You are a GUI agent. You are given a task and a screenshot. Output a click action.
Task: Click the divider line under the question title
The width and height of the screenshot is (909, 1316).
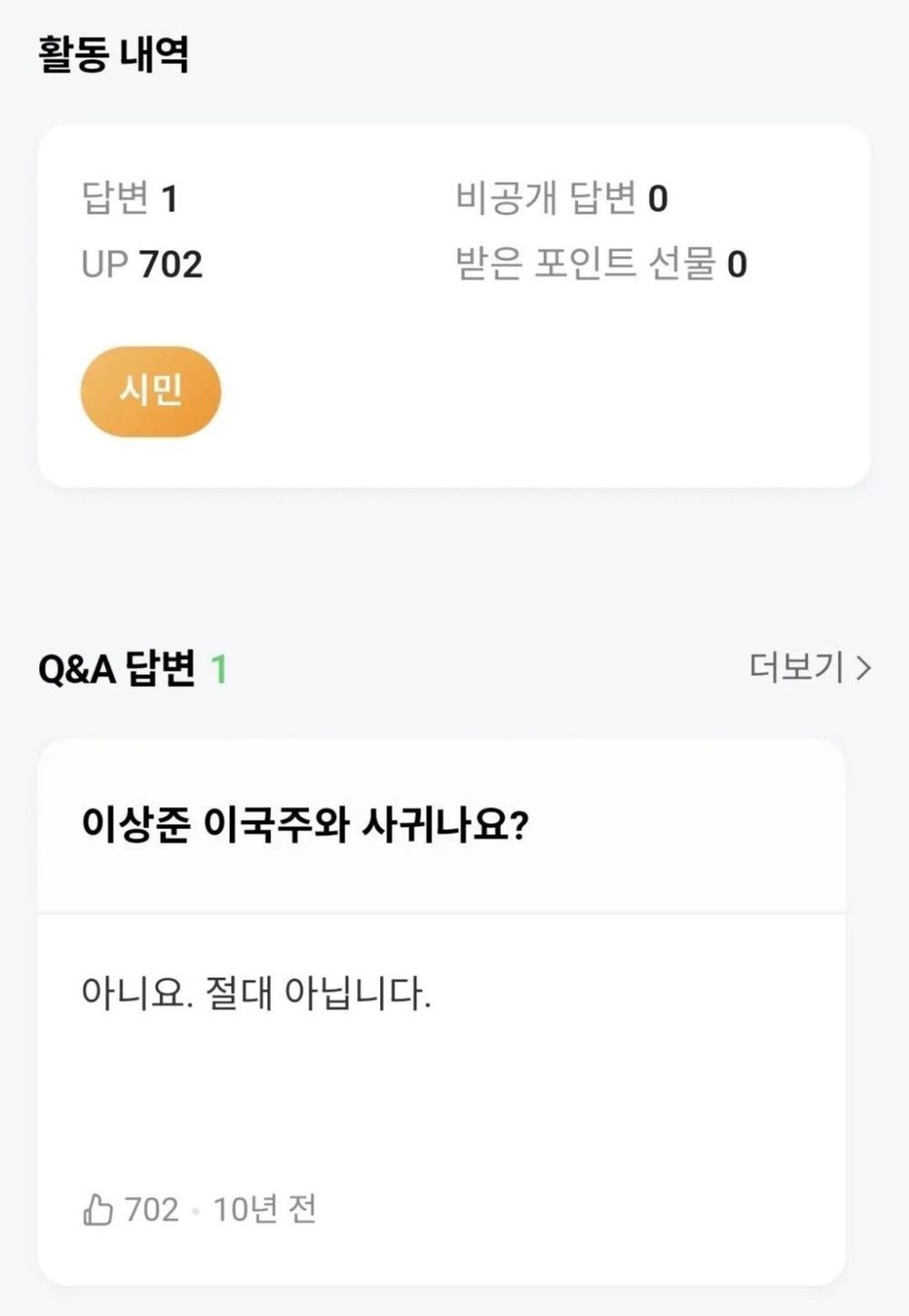coord(442,912)
